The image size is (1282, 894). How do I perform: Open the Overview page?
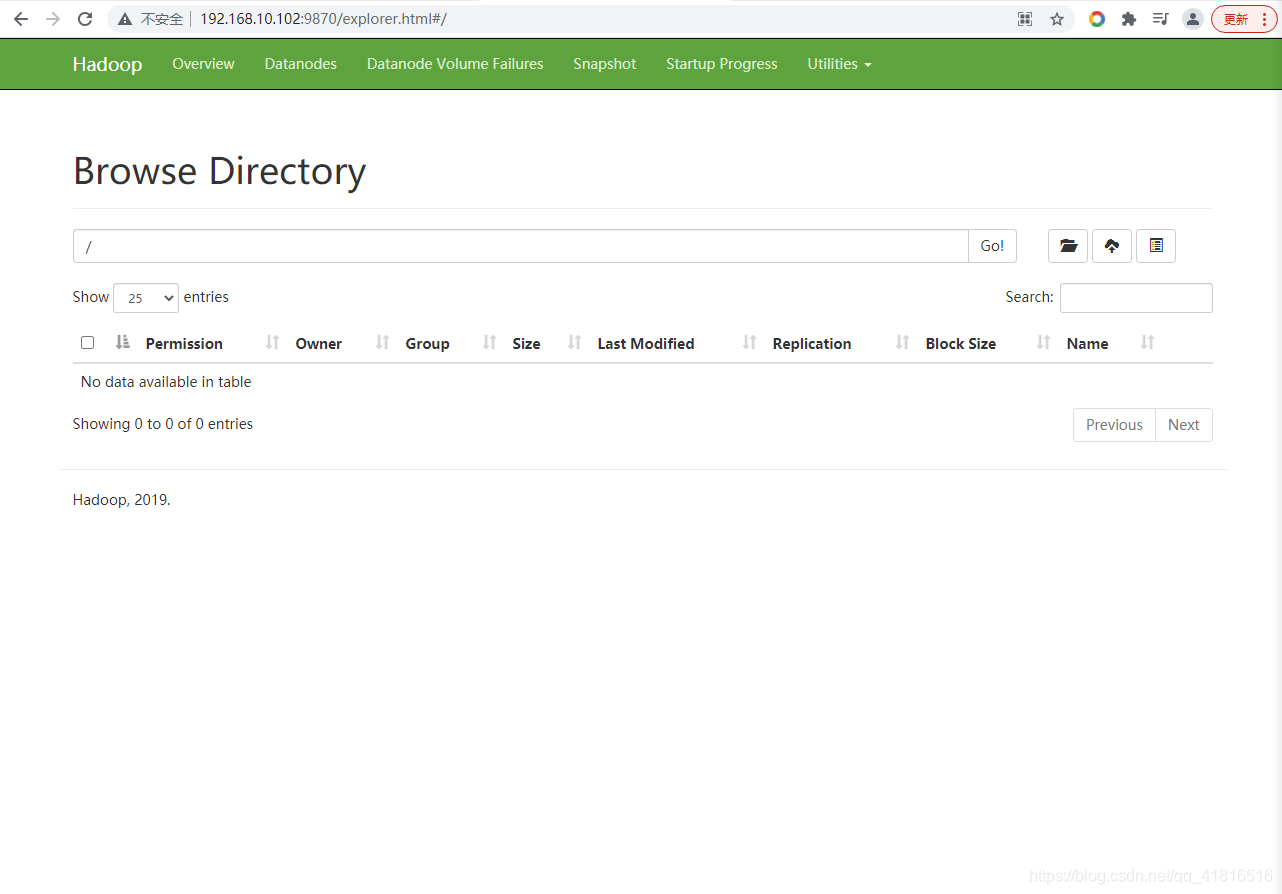click(x=203, y=64)
